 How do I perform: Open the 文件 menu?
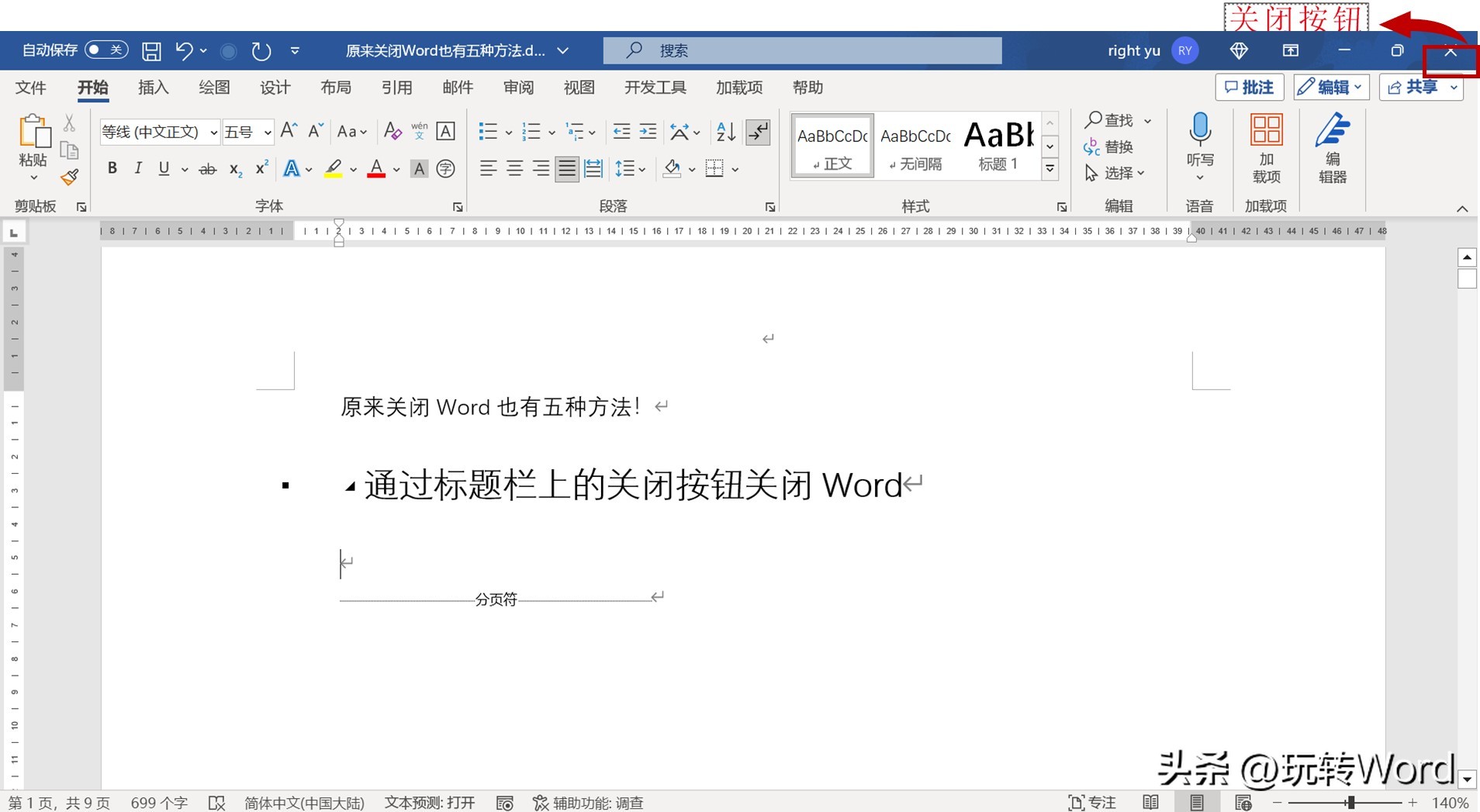31,88
